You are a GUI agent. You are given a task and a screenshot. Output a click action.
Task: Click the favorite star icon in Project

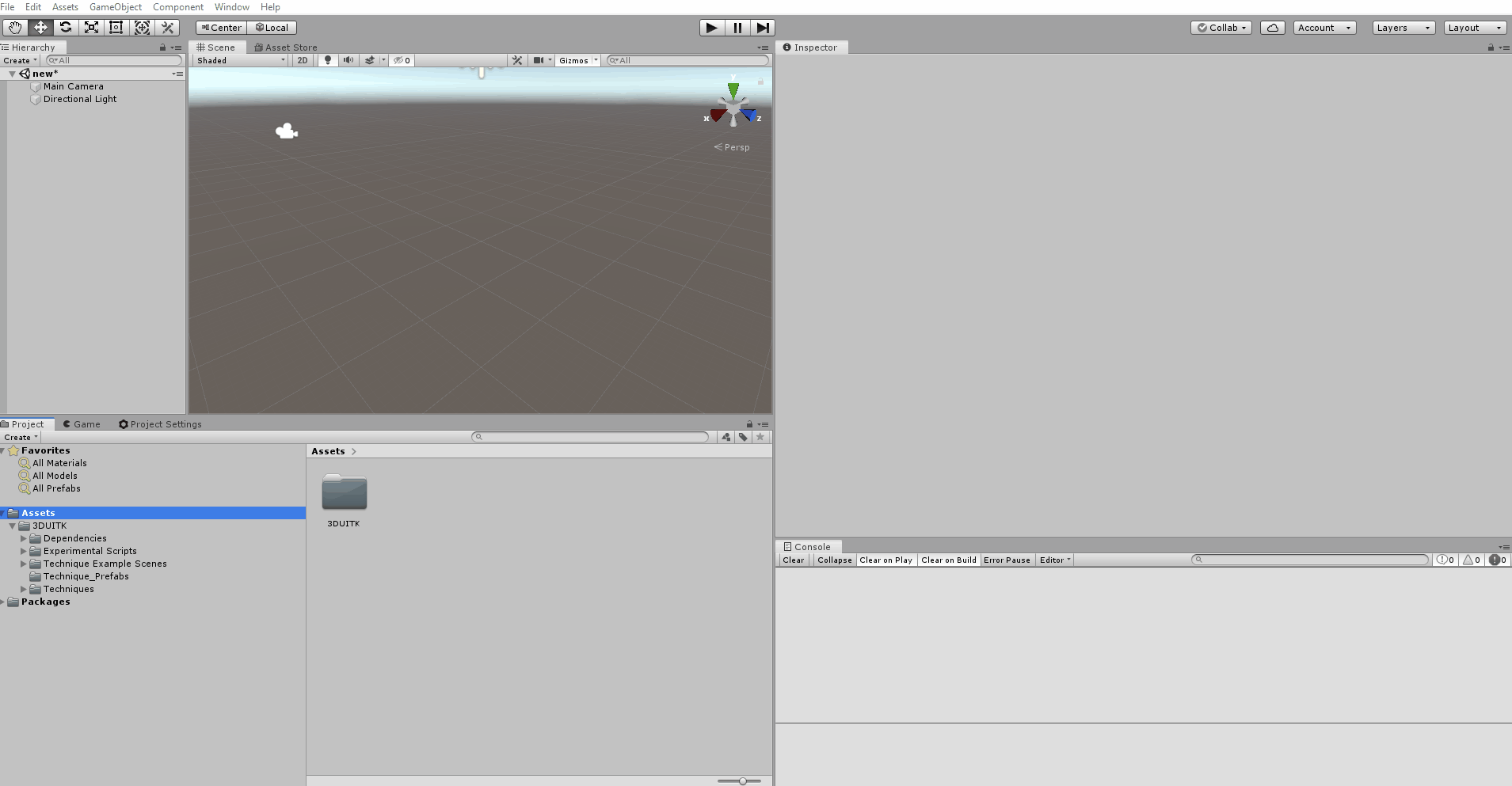coord(760,437)
